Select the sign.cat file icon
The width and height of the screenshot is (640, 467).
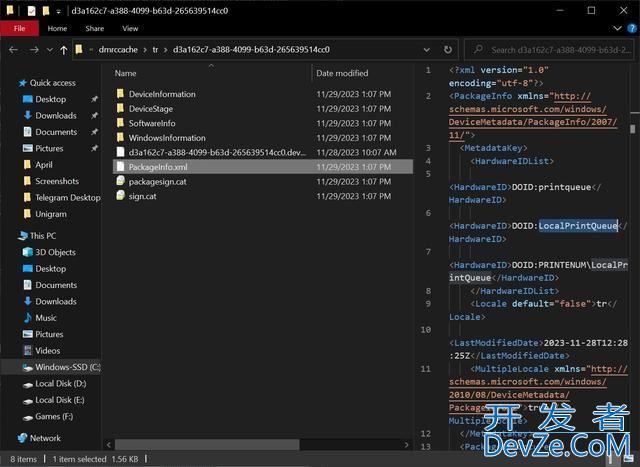point(120,196)
